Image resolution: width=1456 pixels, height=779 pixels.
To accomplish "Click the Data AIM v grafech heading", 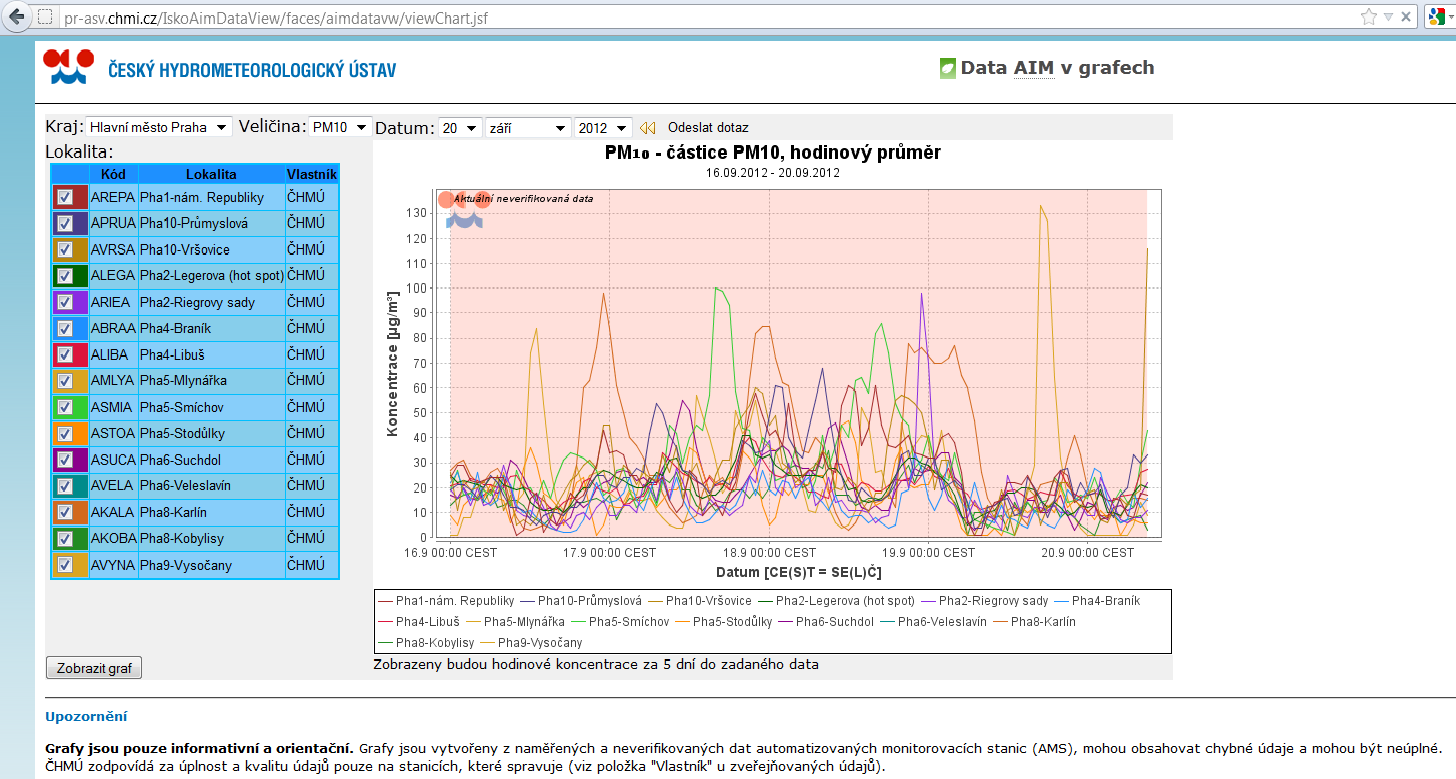I will pos(1057,68).
